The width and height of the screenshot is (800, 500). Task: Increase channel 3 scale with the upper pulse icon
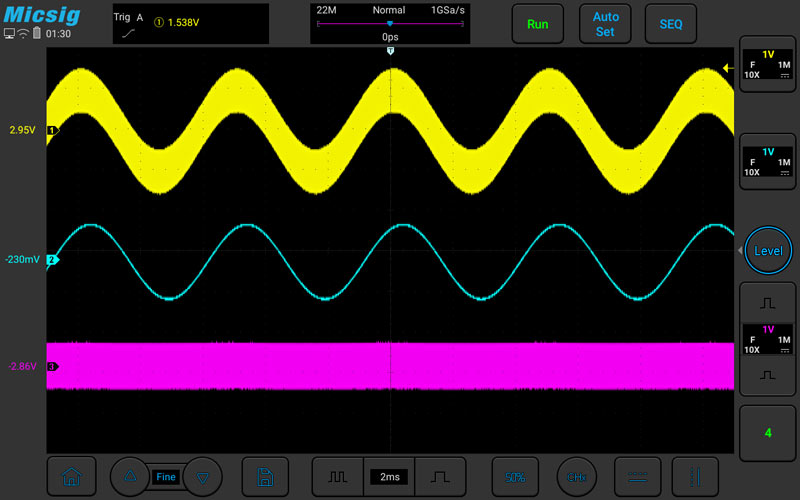pyautogui.click(x=767, y=304)
